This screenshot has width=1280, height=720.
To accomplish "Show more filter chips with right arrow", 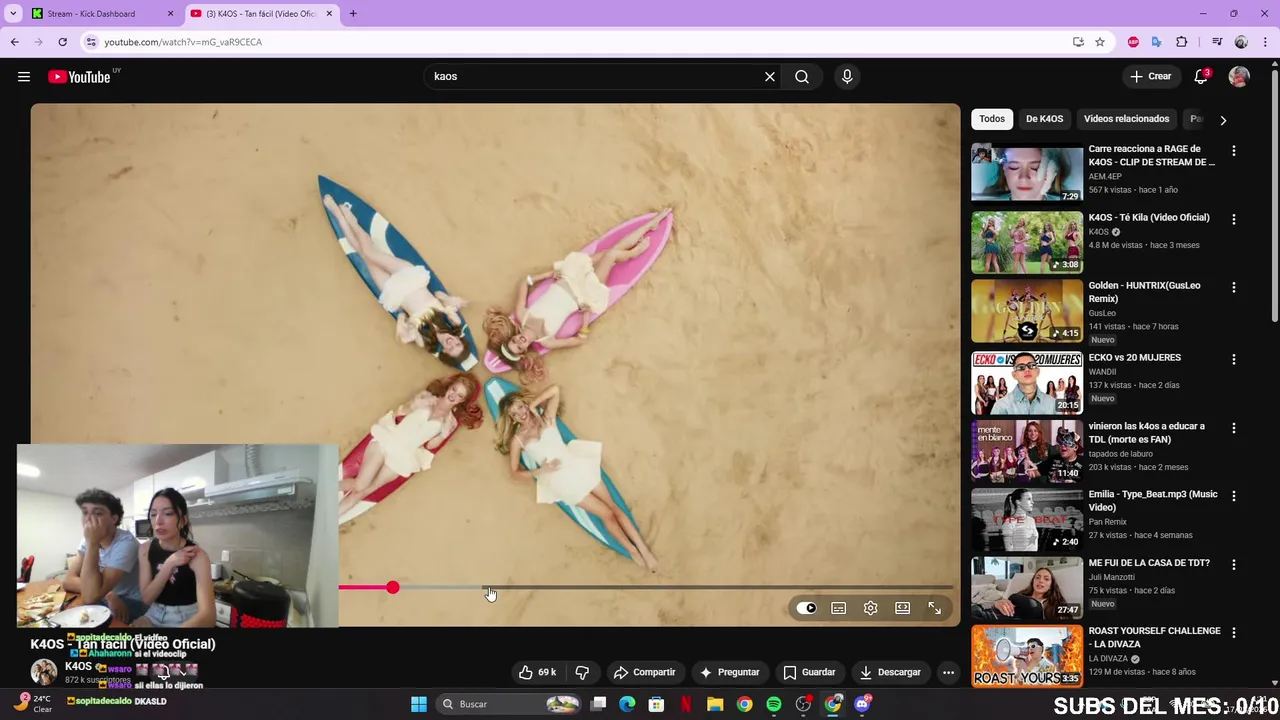I will [x=1223, y=120].
